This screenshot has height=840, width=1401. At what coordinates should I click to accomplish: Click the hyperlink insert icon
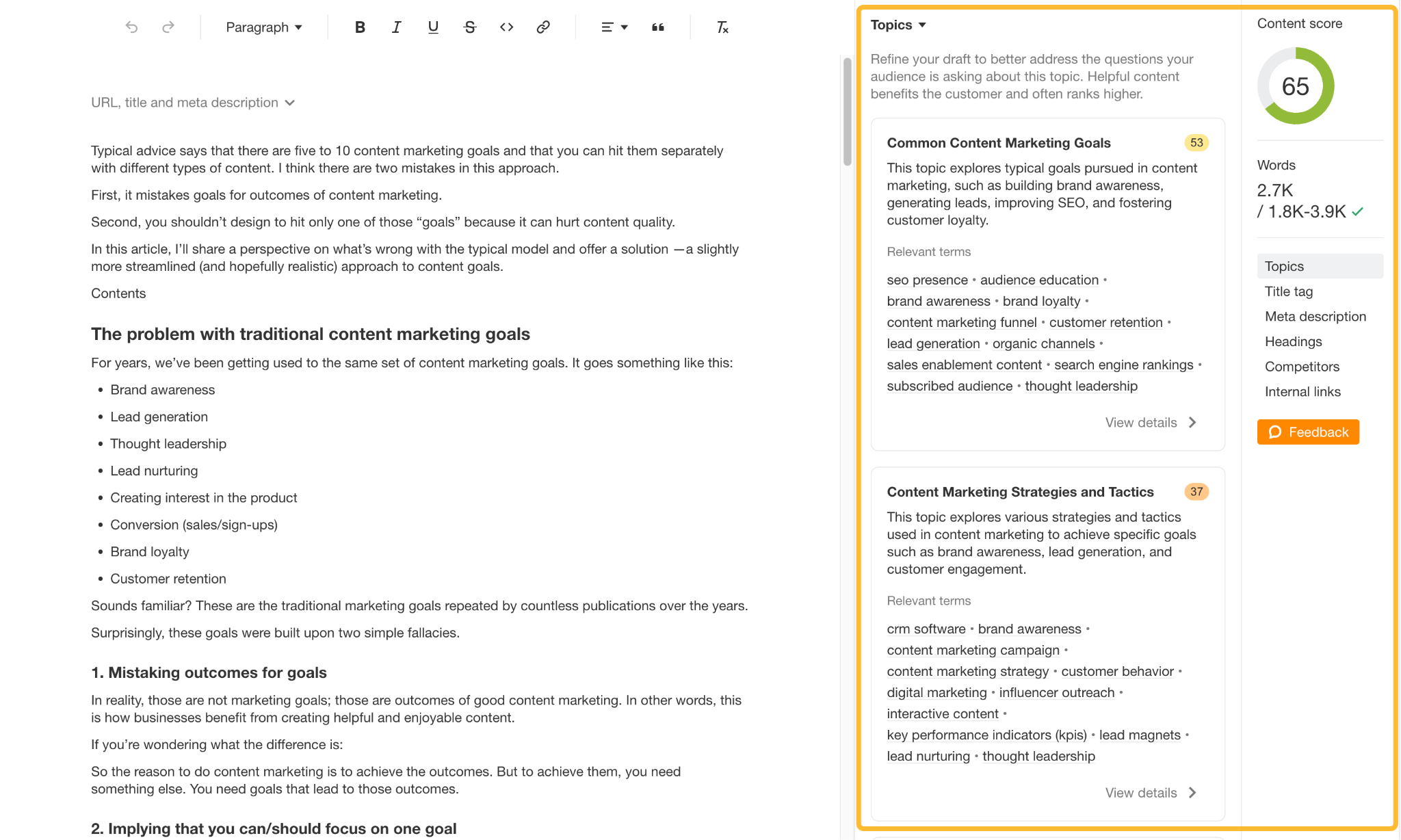coord(542,27)
